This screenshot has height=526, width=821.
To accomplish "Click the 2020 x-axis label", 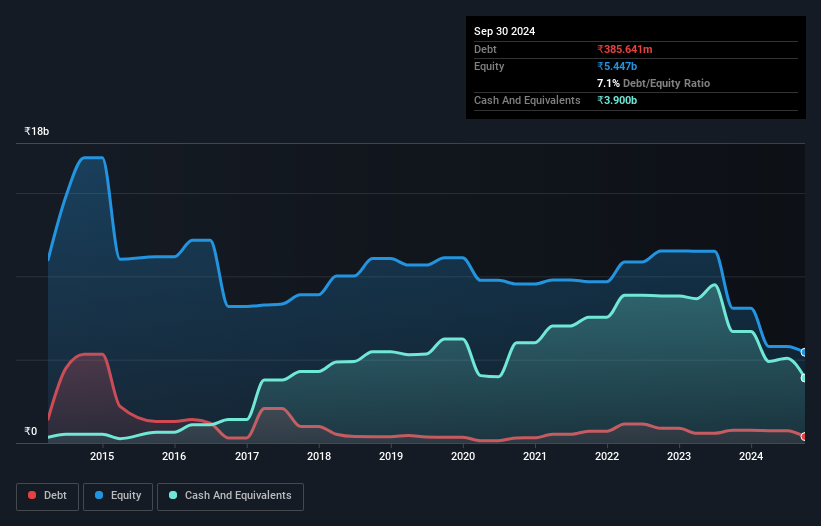I will pos(463,456).
